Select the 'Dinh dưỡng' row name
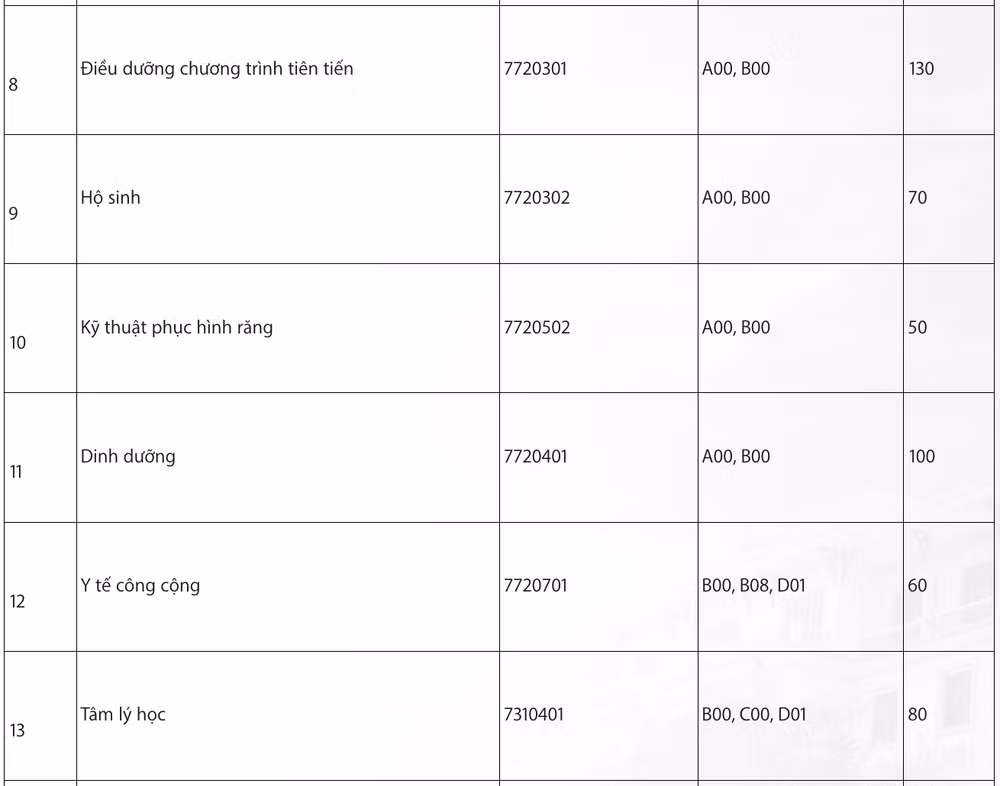This screenshot has width=1000, height=786. pyautogui.click(x=128, y=457)
